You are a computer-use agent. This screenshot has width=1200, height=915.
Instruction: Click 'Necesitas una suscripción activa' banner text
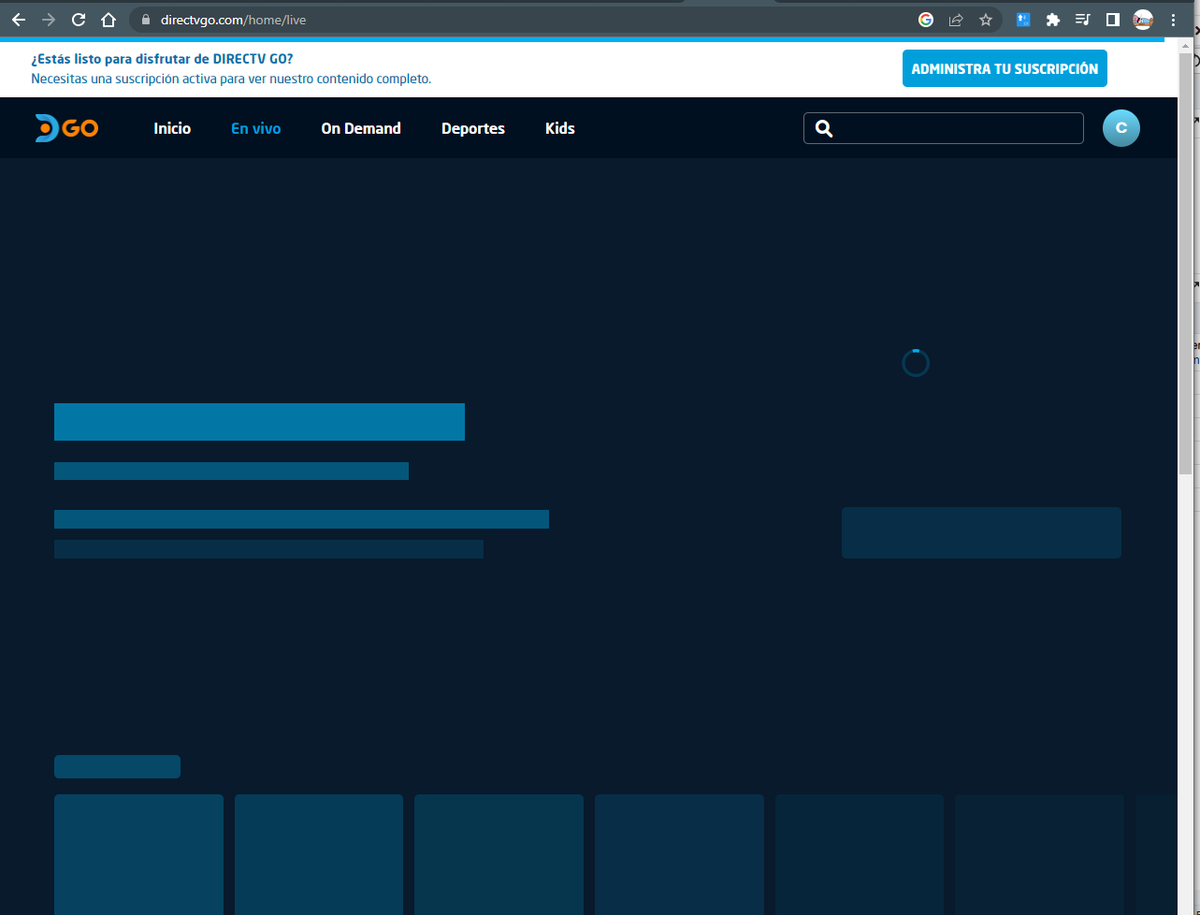[231, 78]
